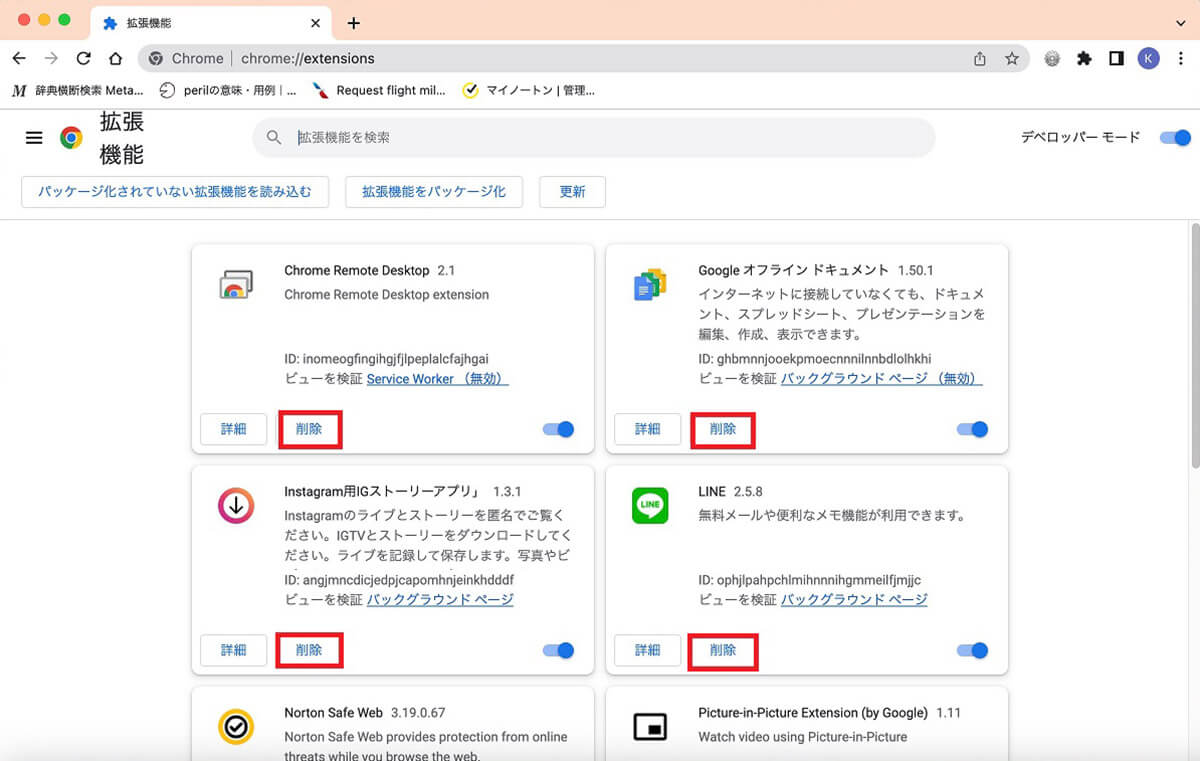Click 削除 for Chrome Remote Desktop
1200x761 pixels.
pos(309,429)
